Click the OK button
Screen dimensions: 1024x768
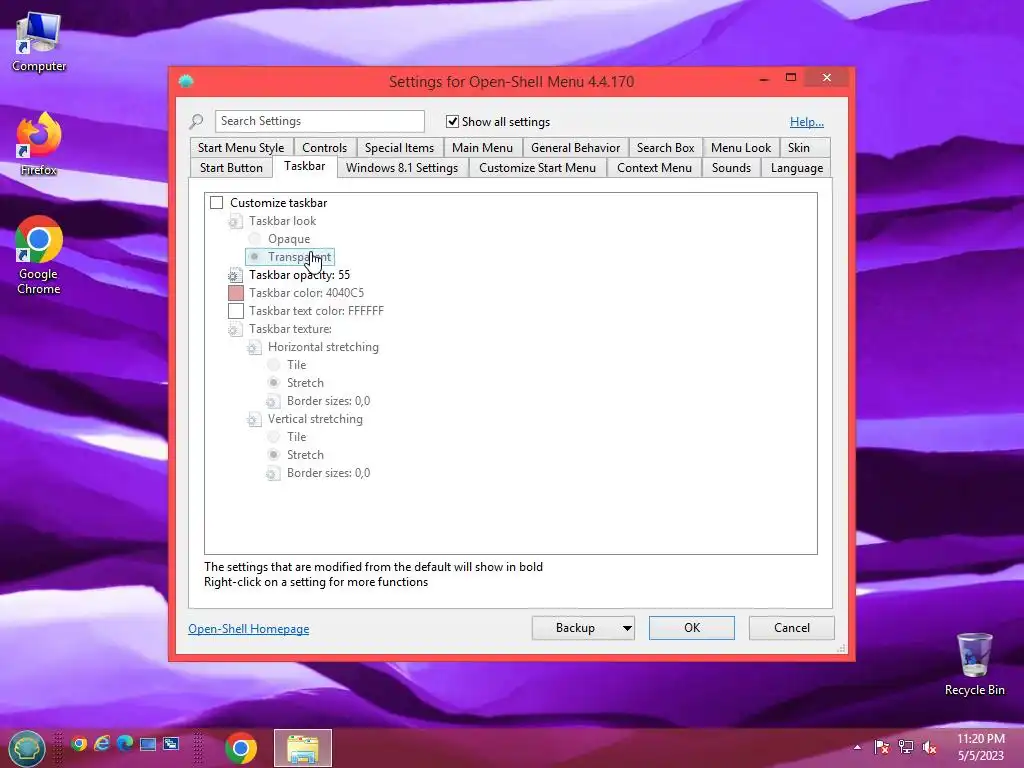coord(692,628)
